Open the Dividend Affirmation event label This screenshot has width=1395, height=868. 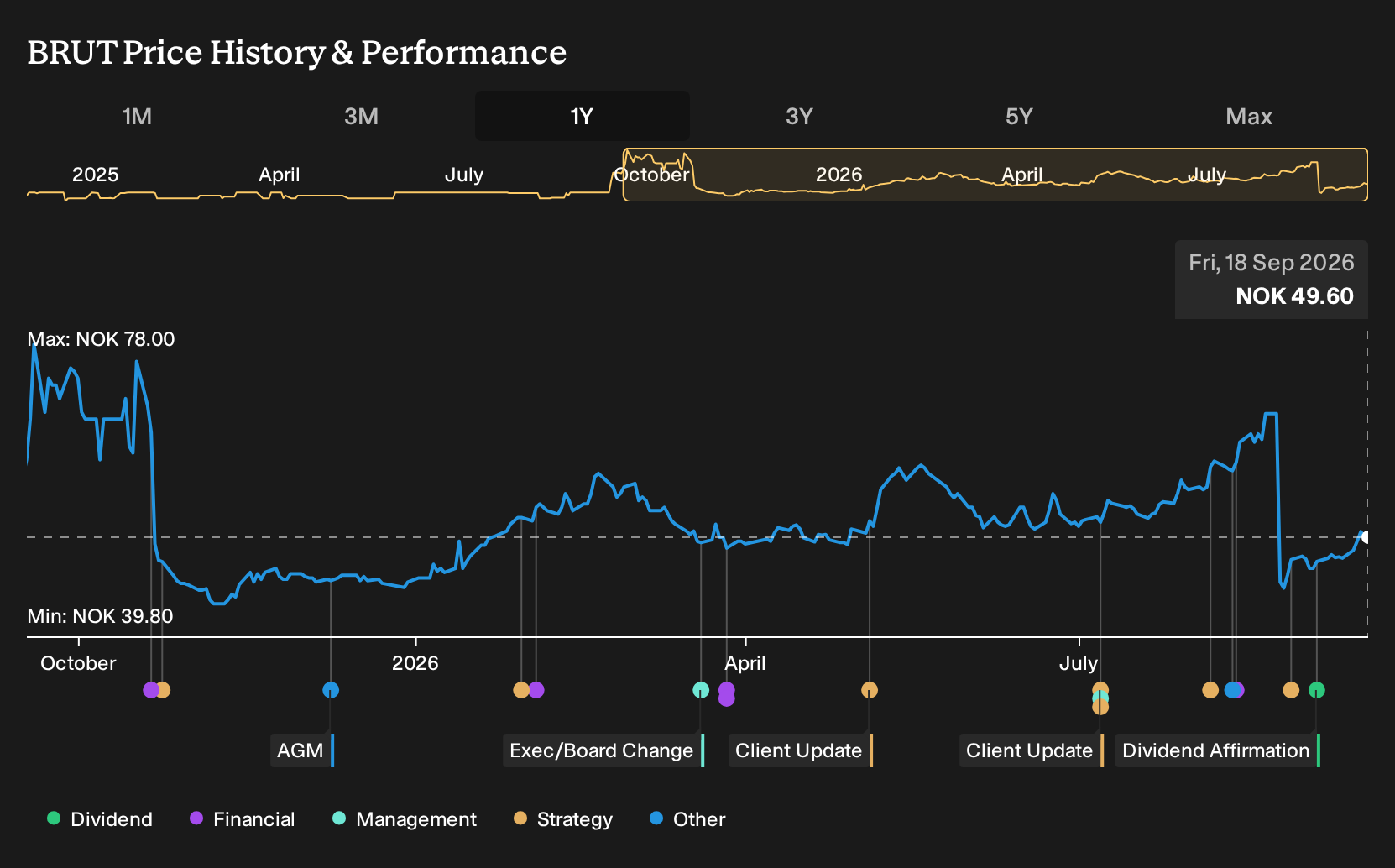point(1218,750)
